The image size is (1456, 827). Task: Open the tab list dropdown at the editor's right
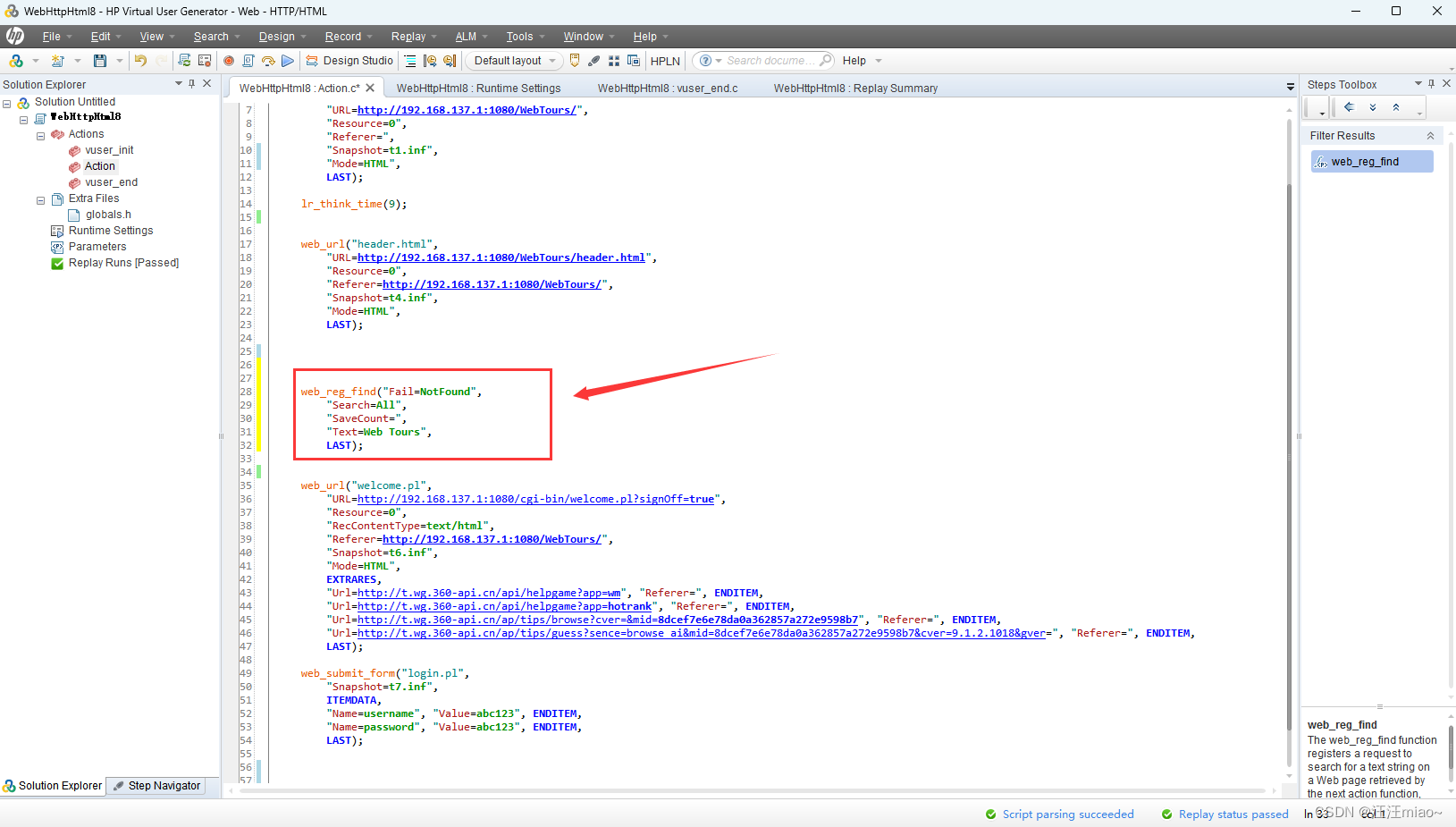point(1290,88)
